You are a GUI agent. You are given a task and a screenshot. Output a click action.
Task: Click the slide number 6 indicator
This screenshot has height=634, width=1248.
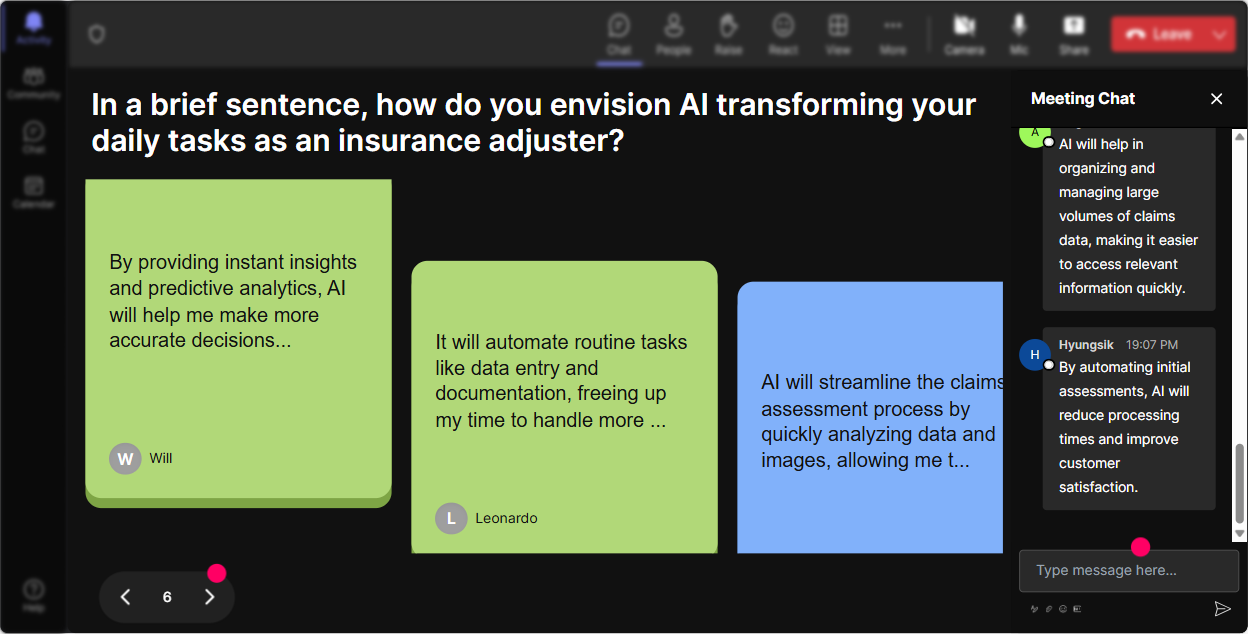click(167, 597)
